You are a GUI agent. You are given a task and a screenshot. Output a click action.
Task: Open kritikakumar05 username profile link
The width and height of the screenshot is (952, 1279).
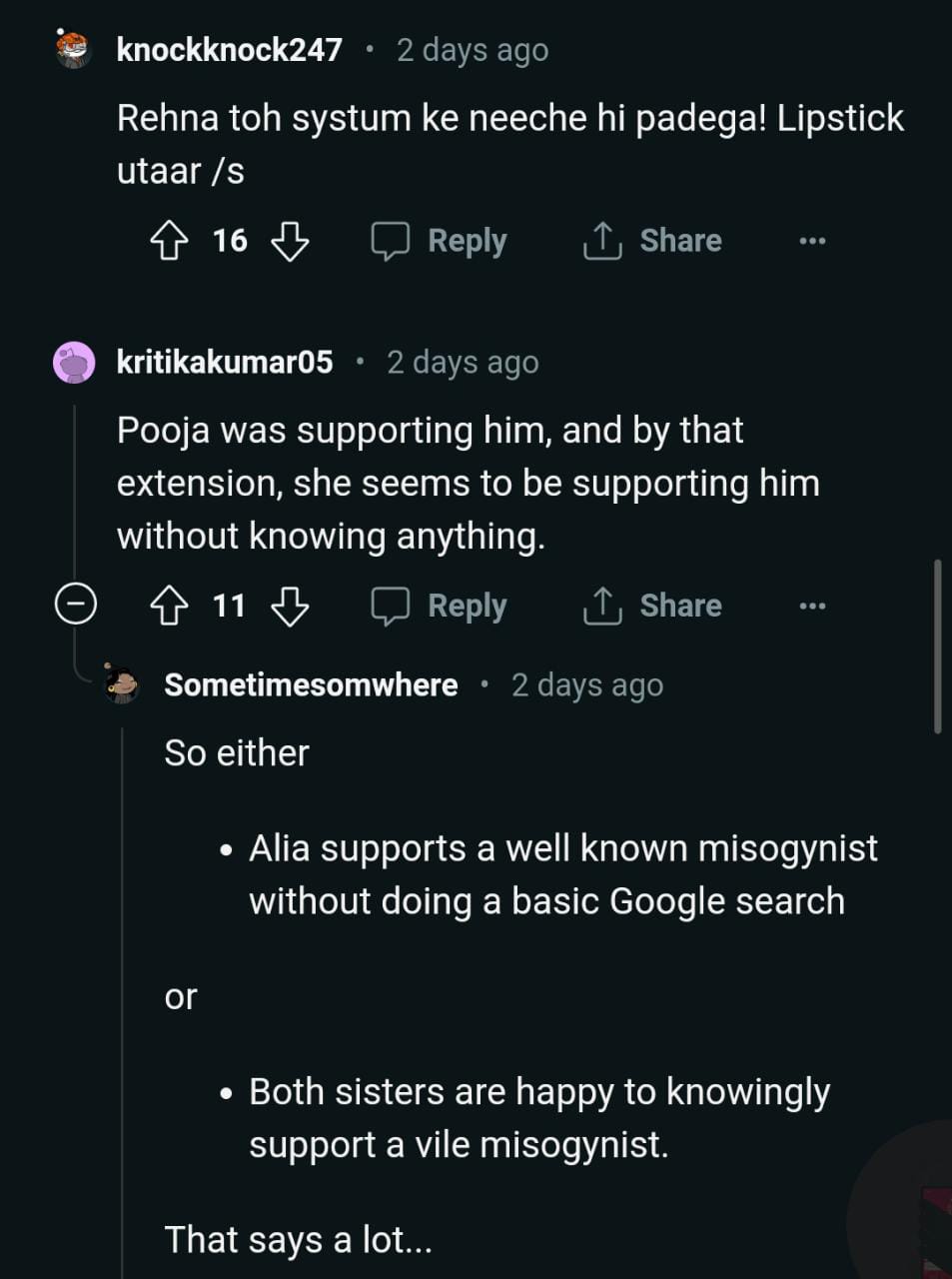[225, 362]
